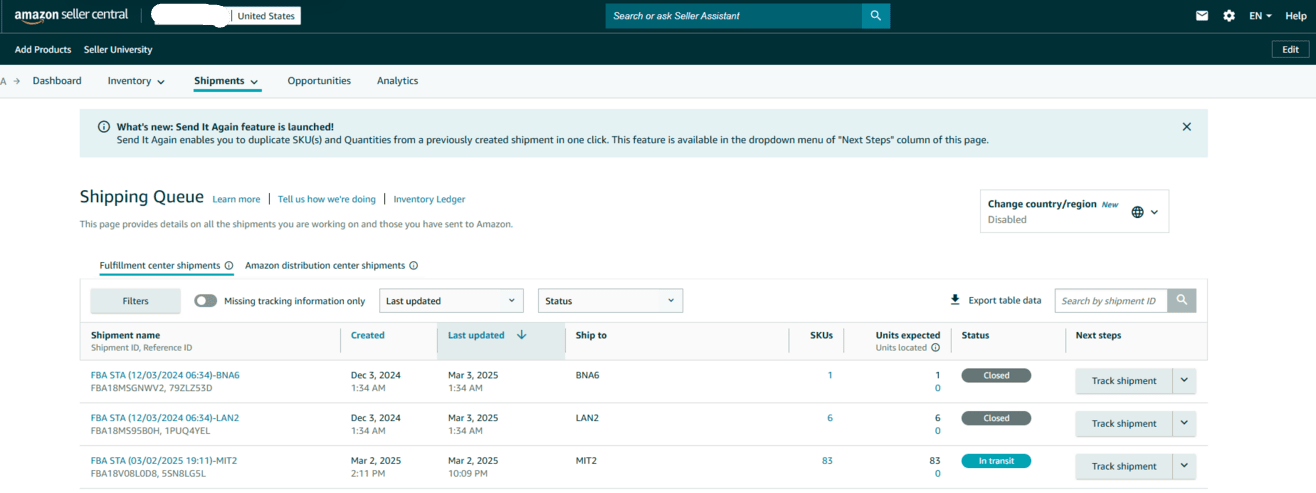Viewport: 1316px width, 493px height.
Task: Toggle Missing tracking information only switch
Action: click(x=206, y=301)
